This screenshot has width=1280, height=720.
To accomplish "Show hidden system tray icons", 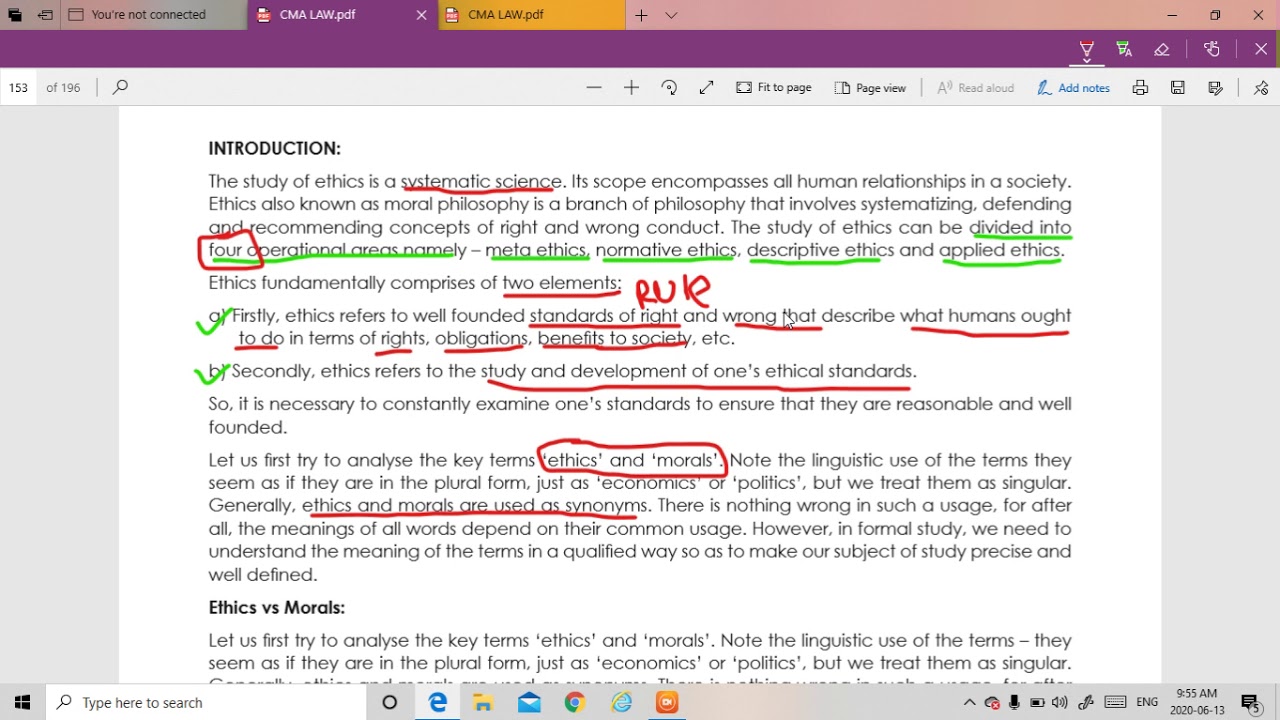I will 969,702.
